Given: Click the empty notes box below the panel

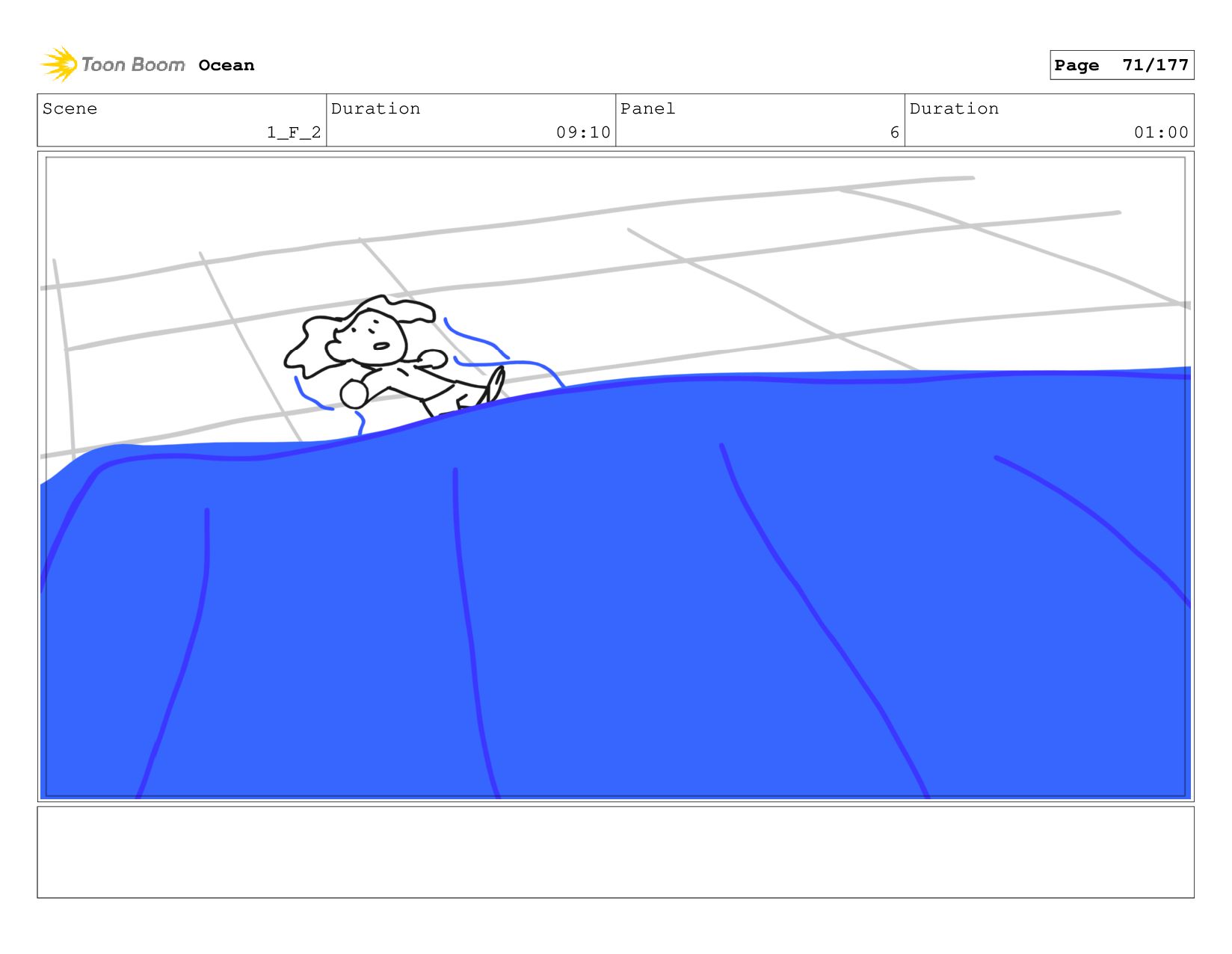Looking at the screenshot, I should click(615, 852).
